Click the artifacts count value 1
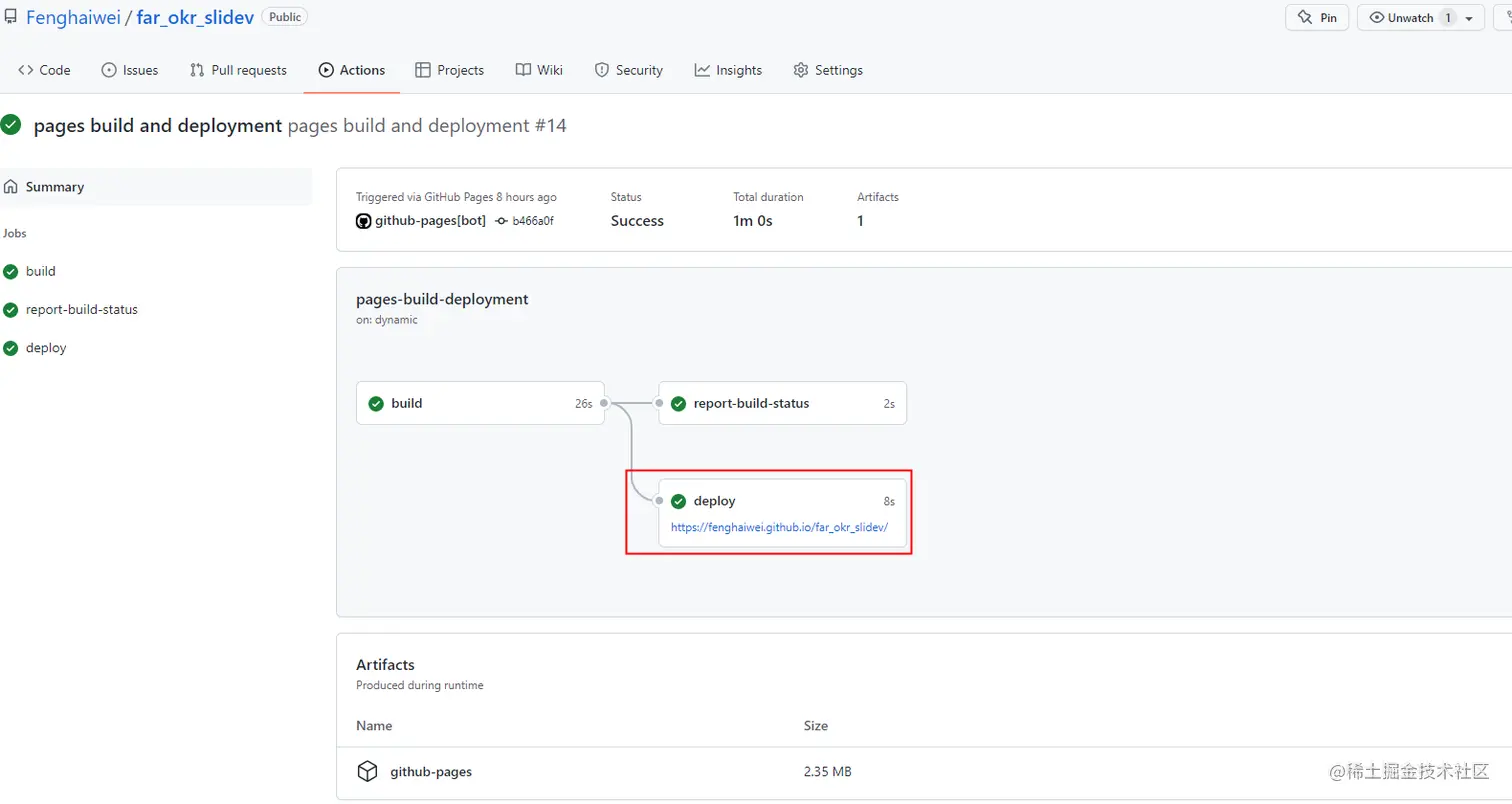1512x804 pixels. pyautogui.click(x=860, y=221)
